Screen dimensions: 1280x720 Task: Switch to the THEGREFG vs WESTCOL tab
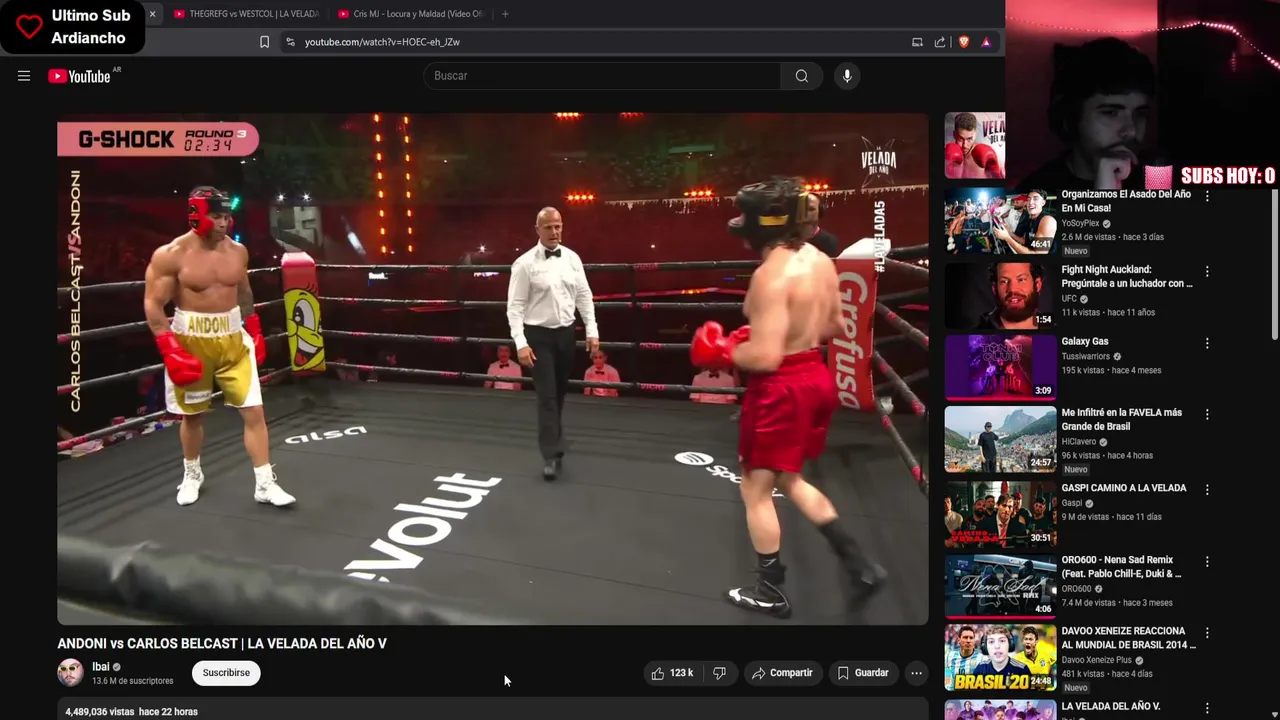tap(246, 14)
